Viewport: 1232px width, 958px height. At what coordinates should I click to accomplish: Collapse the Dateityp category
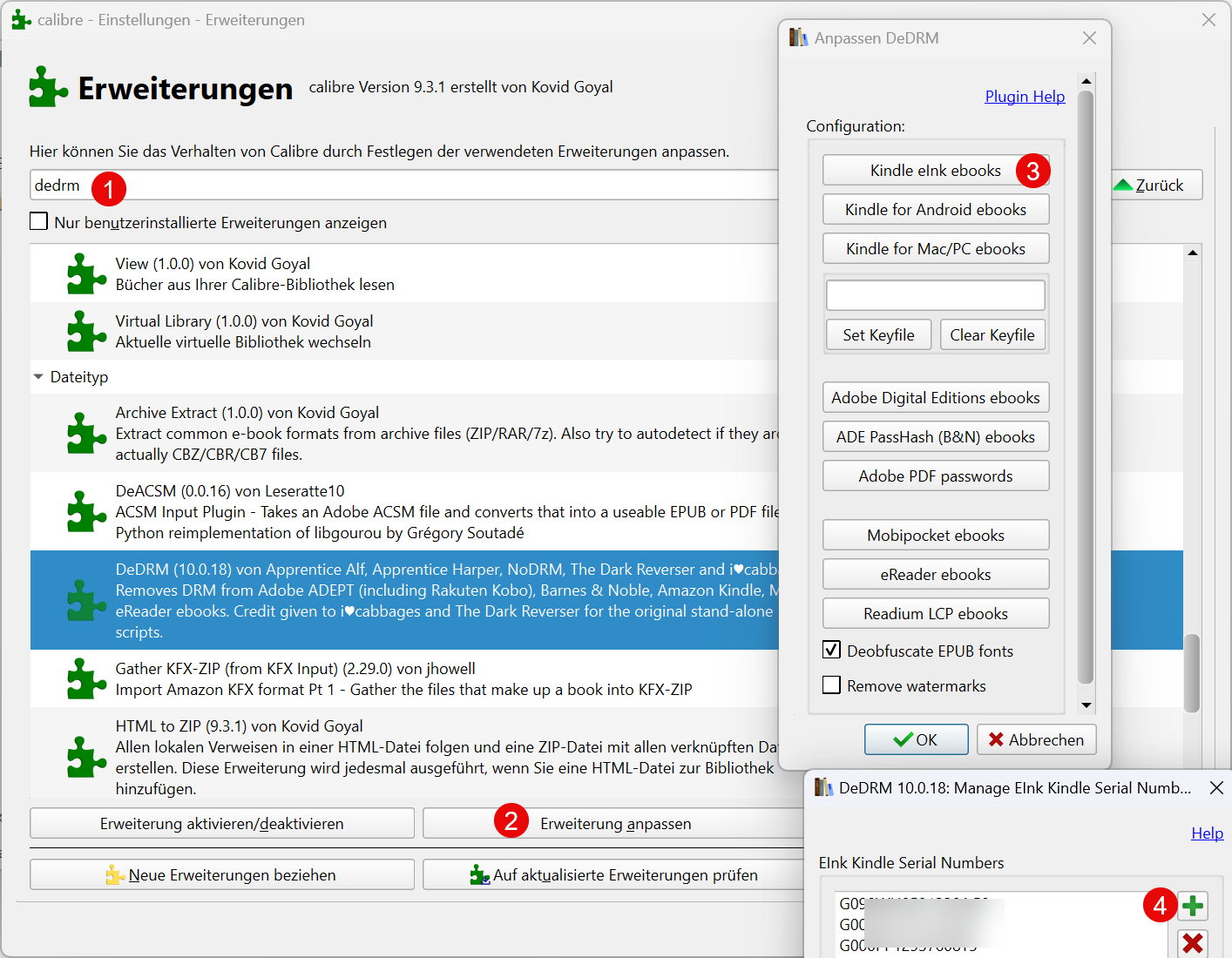coord(37,376)
